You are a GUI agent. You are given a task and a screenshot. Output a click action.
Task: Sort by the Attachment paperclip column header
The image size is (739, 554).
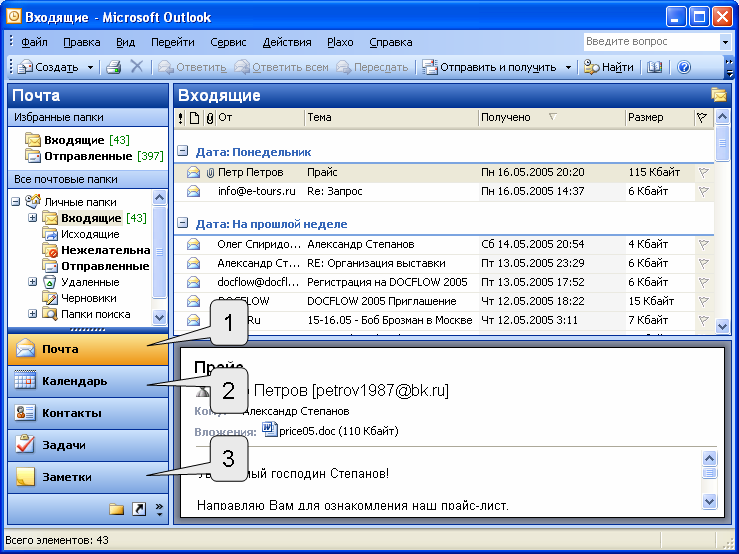pyautogui.click(x=210, y=118)
